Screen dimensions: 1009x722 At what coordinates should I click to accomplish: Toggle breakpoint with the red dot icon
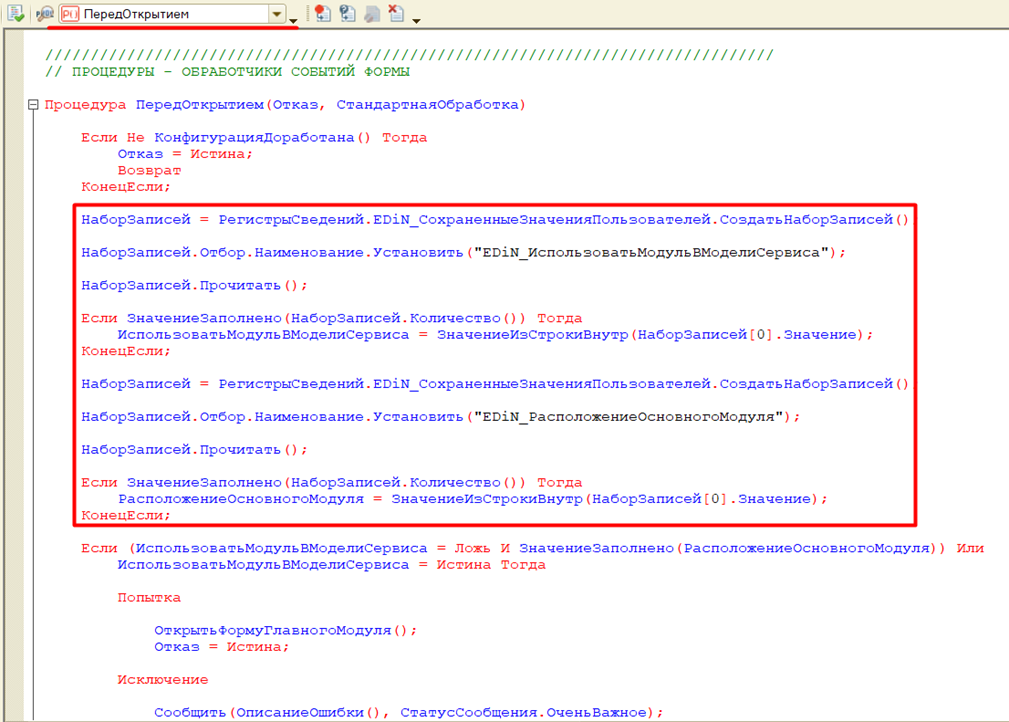click(322, 14)
